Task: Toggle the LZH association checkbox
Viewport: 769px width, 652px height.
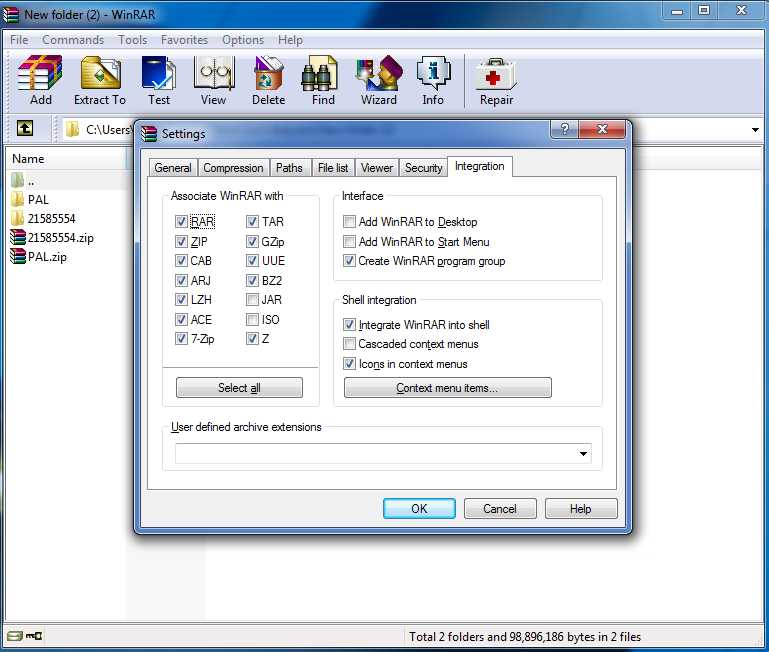Action: point(181,299)
